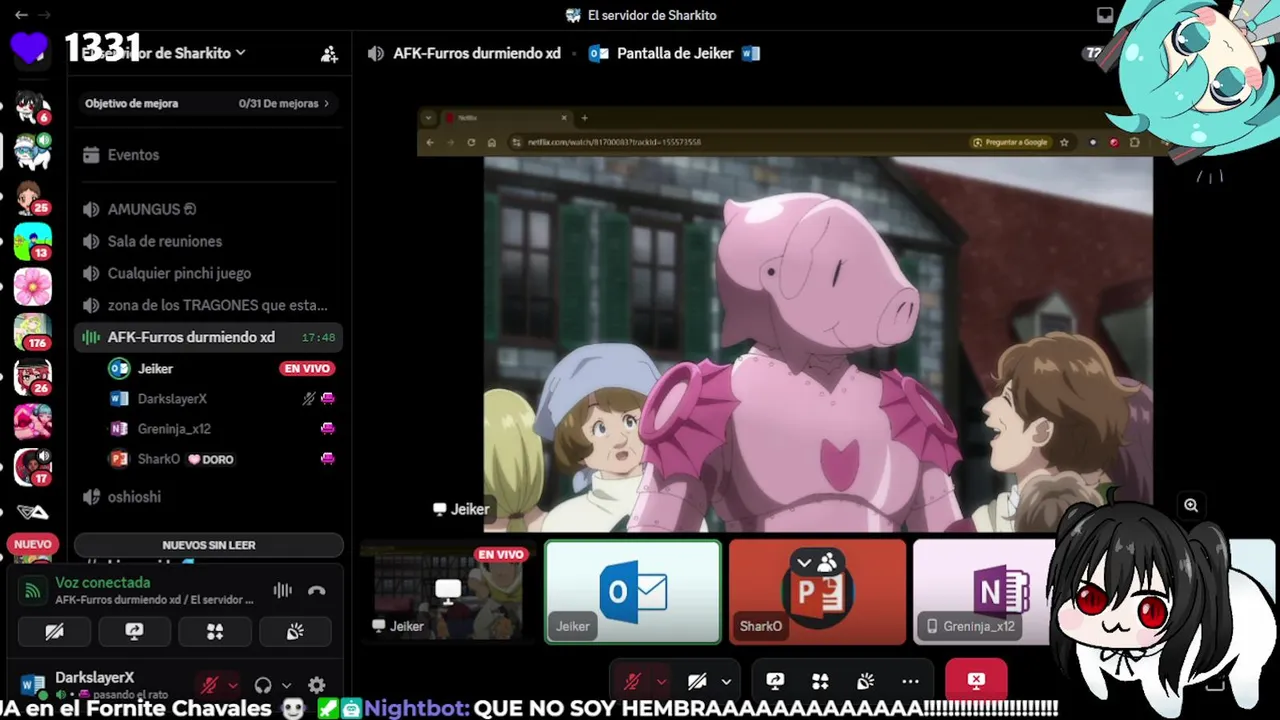Collapse participants strip using chevron members toggle
Image resolution: width=1280 pixels, height=720 pixels.
[x=817, y=563]
